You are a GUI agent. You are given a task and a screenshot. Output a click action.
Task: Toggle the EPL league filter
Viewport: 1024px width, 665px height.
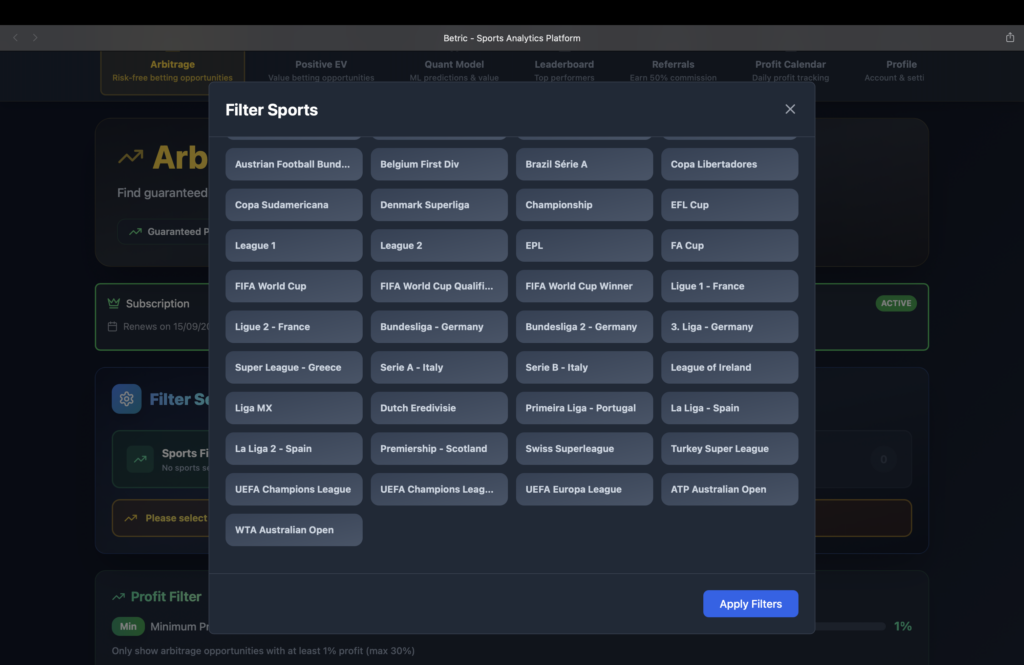(584, 246)
